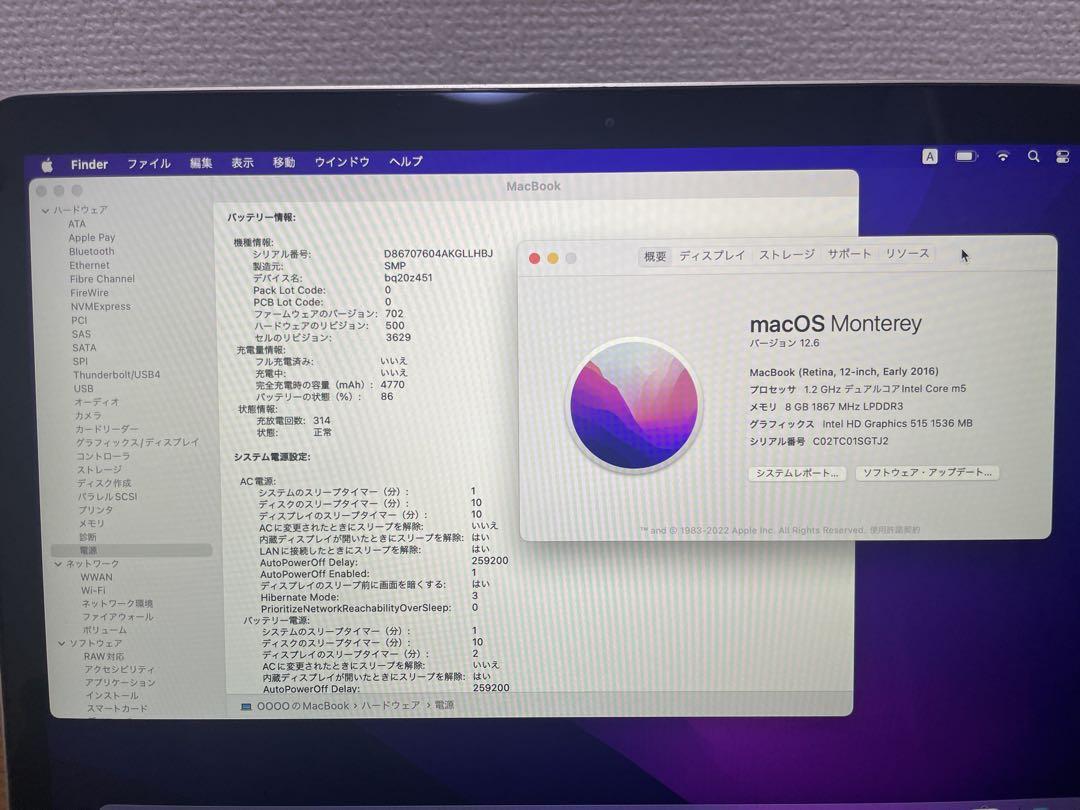
Task: Click the computer icon in the path bar
Action: (246, 707)
